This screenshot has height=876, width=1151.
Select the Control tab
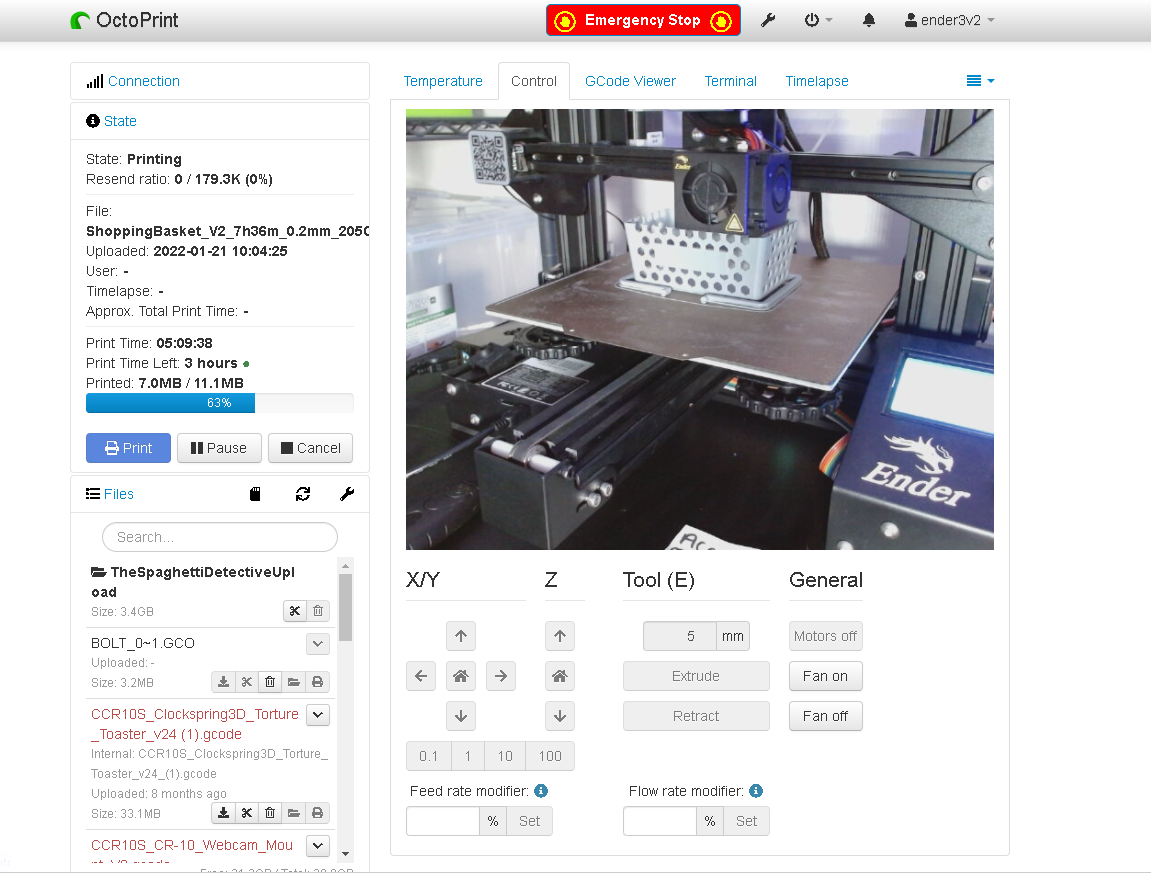coord(534,82)
